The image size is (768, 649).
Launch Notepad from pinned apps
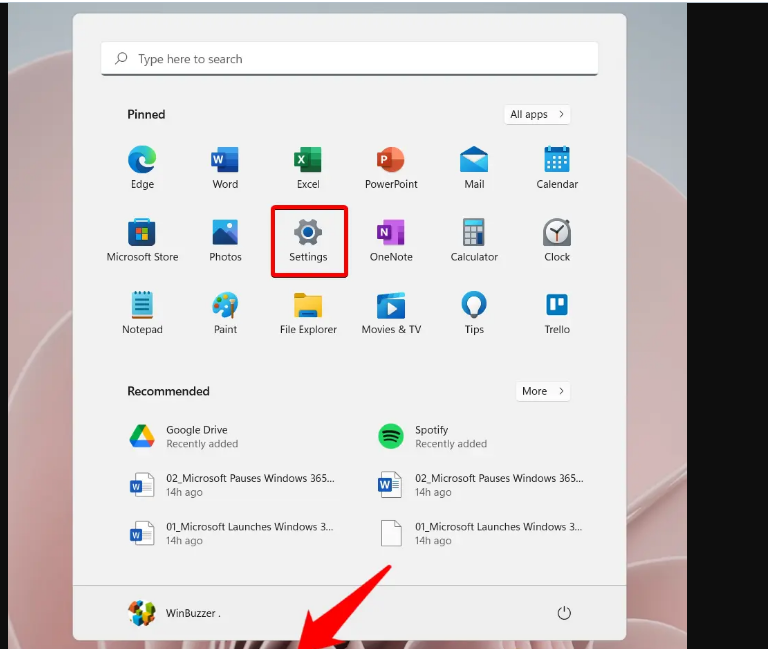(x=142, y=312)
